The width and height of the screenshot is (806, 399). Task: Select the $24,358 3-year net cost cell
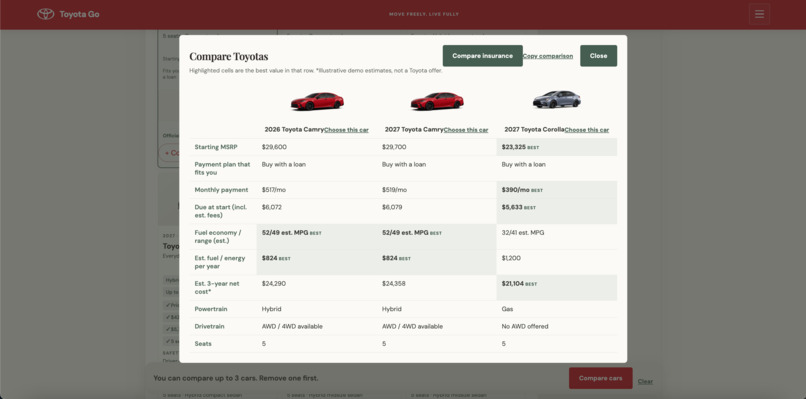tap(436, 288)
